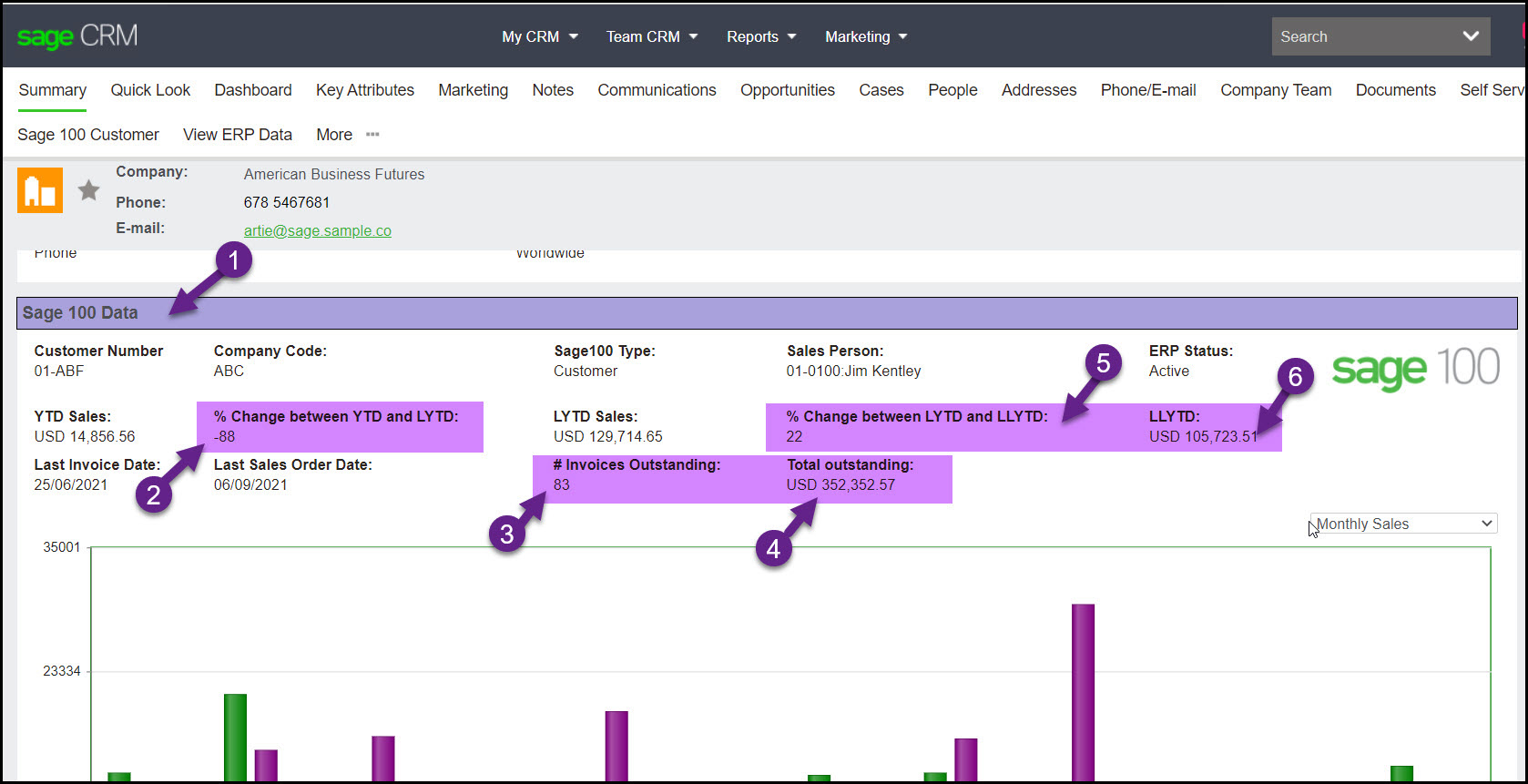Open the Phone/E-mail tab
The width and height of the screenshot is (1528, 784).
(x=1148, y=90)
